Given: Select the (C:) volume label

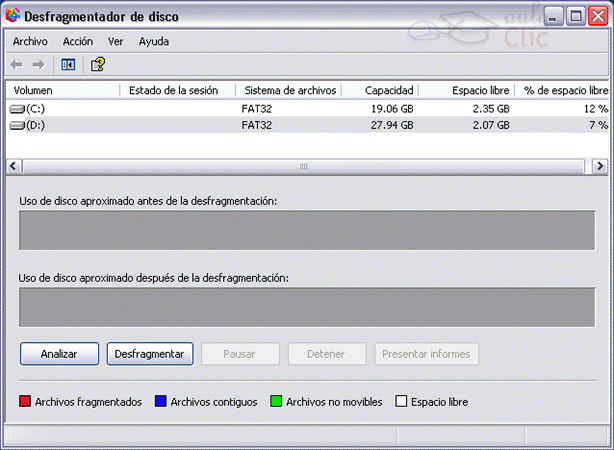Looking at the screenshot, I should click(36, 109).
